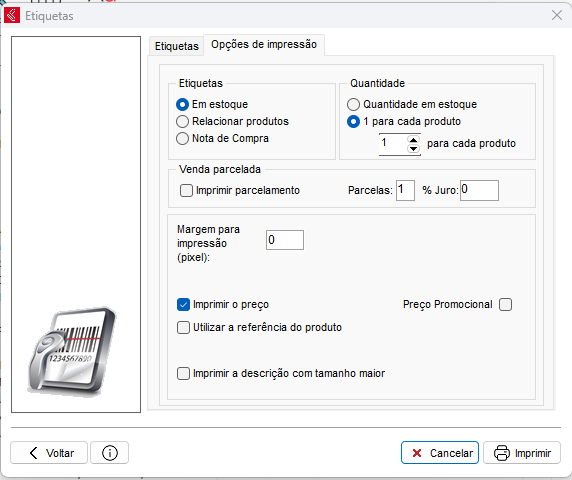Viewport: 572px width, 480px height.
Task: Click the Parcelas input field
Action: coord(405,190)
